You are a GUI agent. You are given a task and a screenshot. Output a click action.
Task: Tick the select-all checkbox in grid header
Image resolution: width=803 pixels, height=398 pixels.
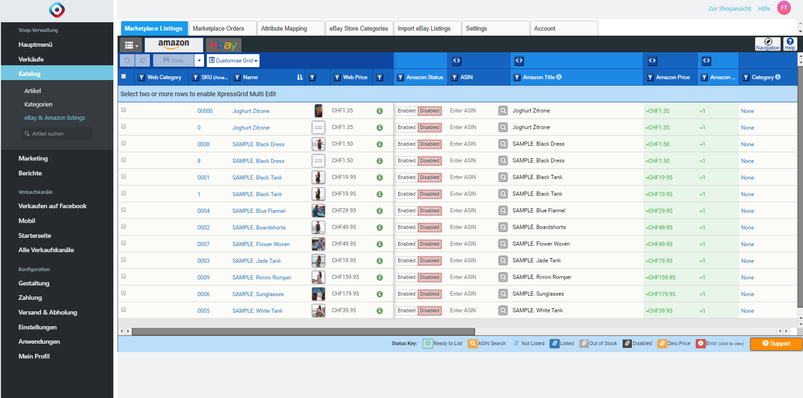123,77
